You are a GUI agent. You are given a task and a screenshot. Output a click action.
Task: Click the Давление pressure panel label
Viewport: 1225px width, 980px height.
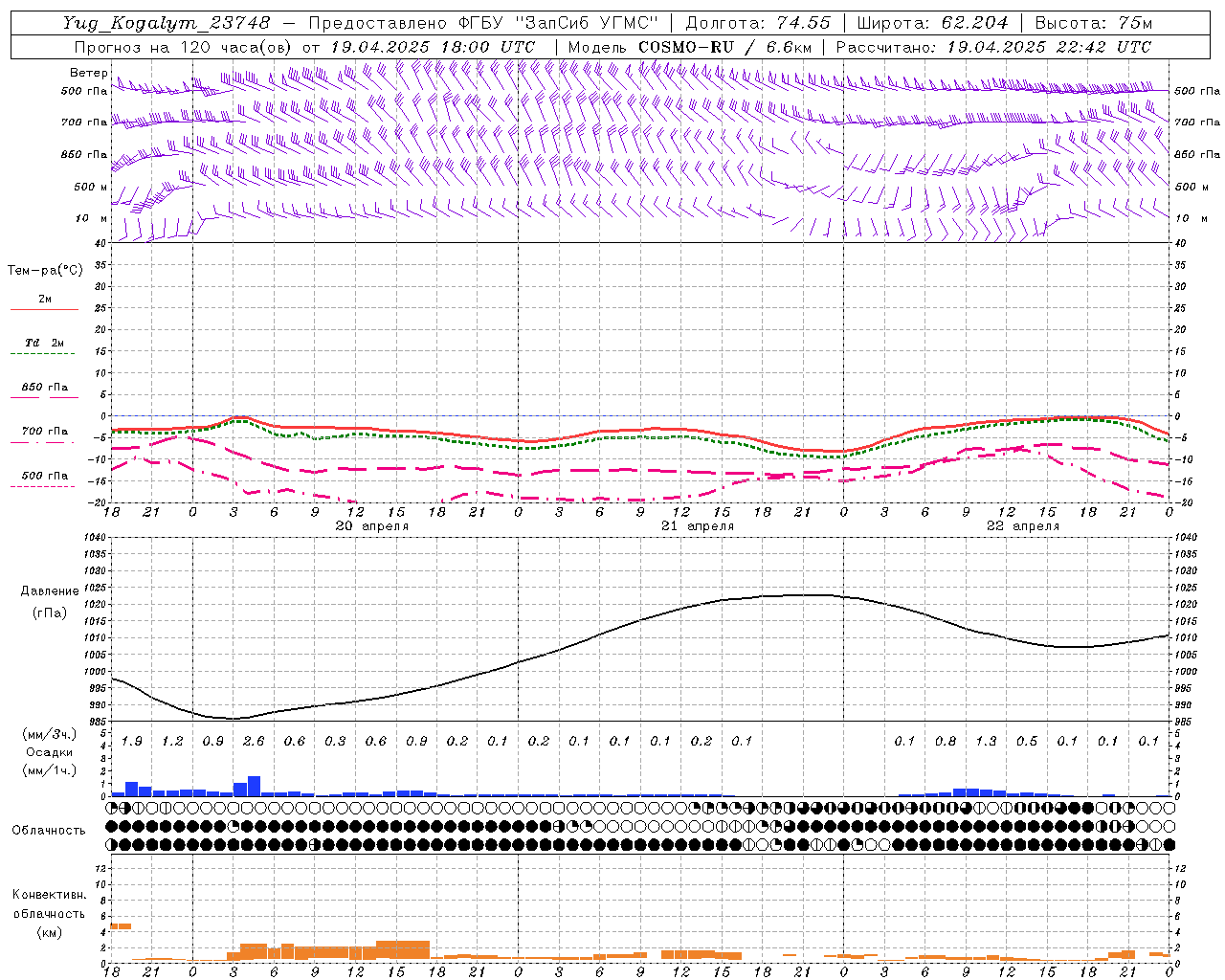click(x=50, y=591)
